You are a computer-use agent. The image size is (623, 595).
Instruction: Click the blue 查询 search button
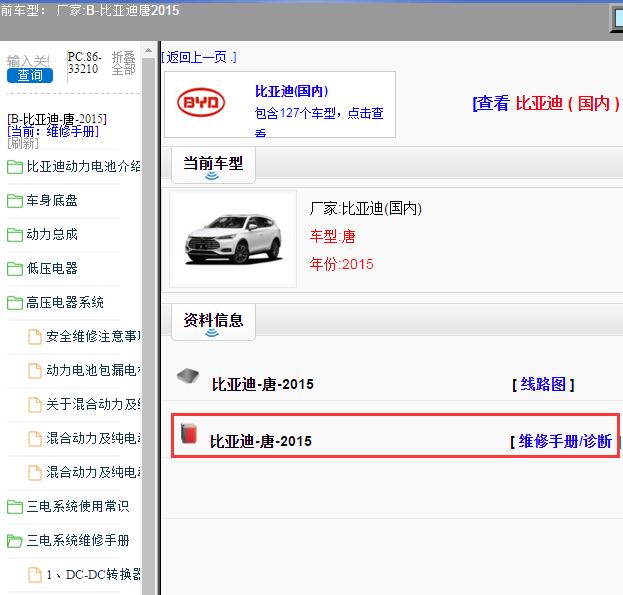tap(30, 75)
